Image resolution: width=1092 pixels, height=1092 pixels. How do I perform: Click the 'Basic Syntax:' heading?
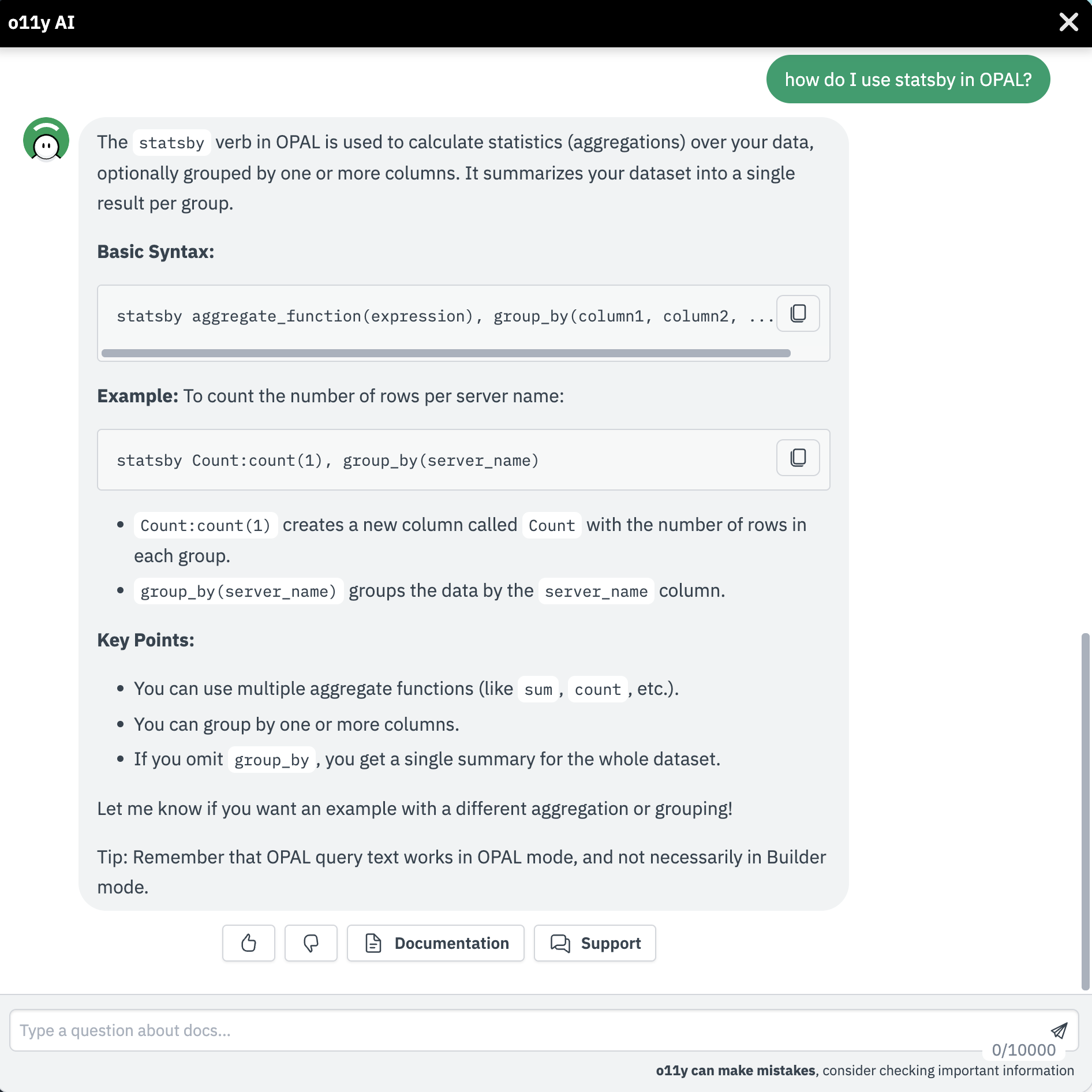pyautogui.click(x=156, y=252)
